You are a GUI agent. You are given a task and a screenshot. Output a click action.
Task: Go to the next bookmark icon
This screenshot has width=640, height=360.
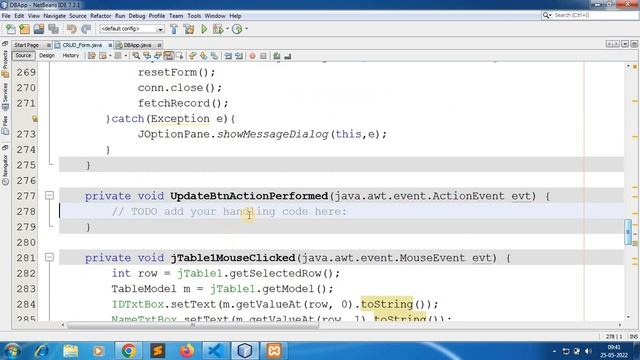[x=203, y=56]
